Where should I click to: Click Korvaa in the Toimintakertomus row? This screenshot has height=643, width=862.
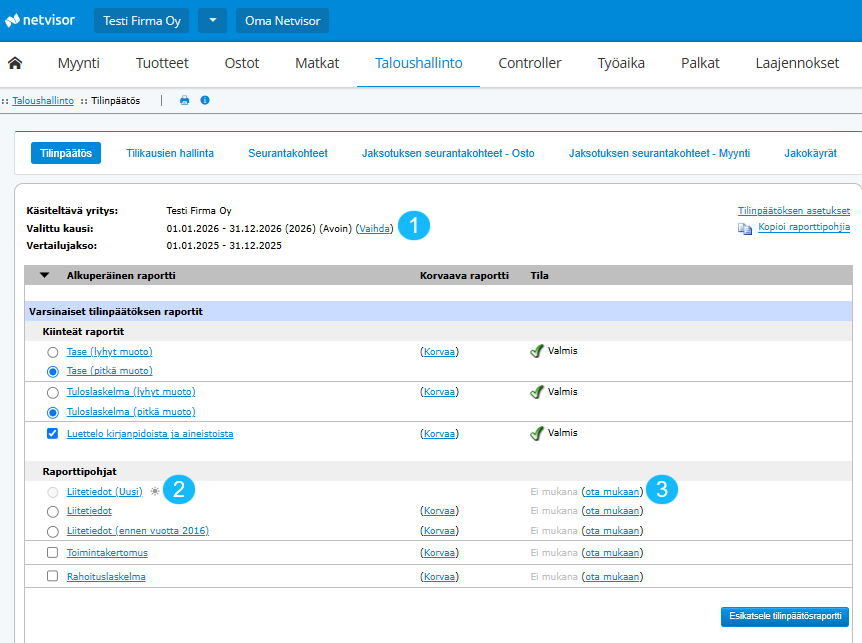[439, 552]
